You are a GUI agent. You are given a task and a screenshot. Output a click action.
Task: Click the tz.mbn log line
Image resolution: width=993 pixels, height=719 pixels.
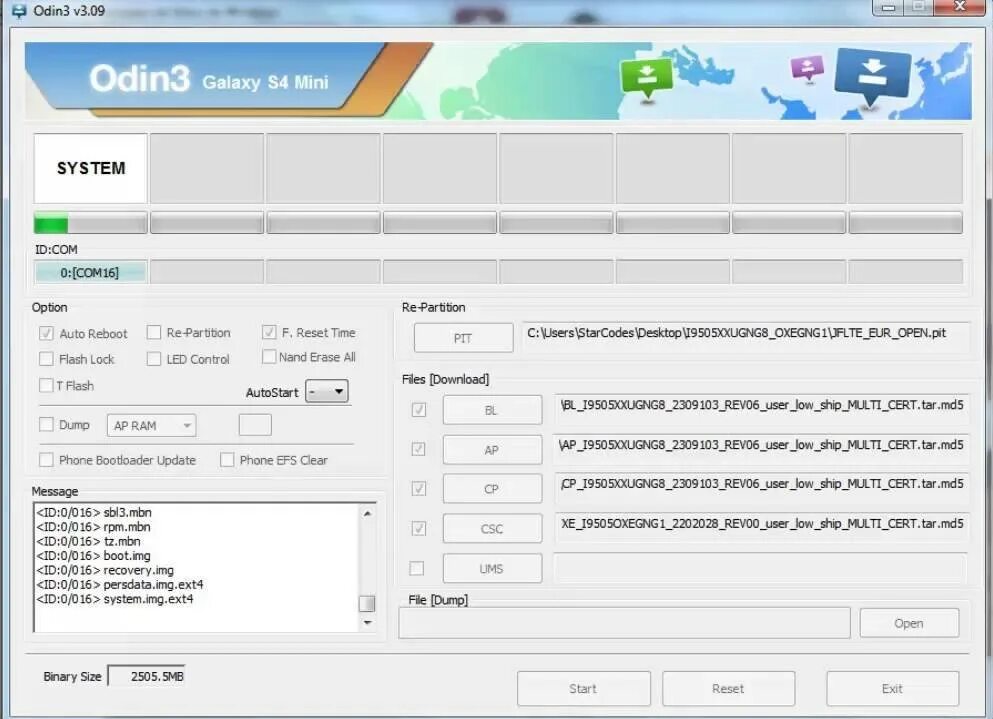click(x=88, y=541)
